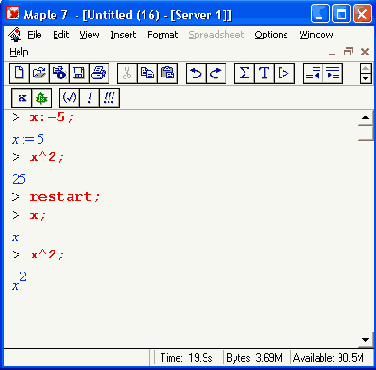Toggle the maple leaf notation button
The image size is (376, 370).
tap(42, 98)
